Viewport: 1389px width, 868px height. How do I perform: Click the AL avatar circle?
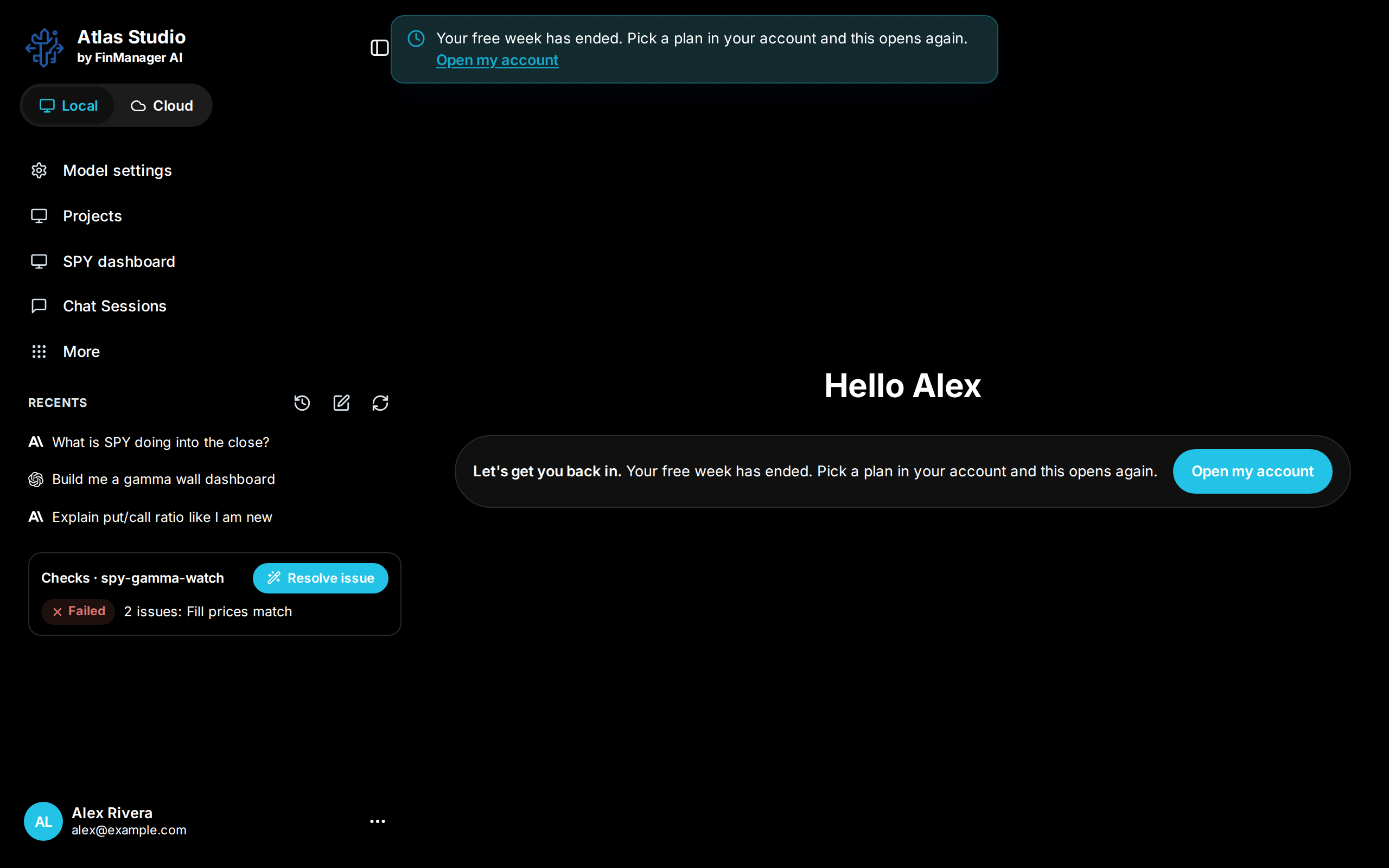43,821
